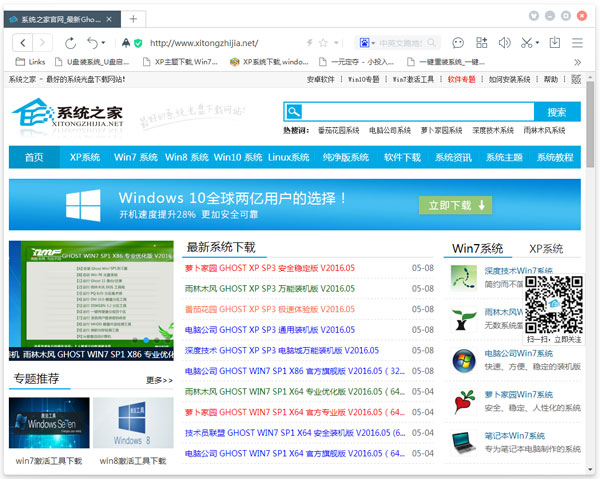Click into the site search input box
The height and width of the screenshot is (479, 600).
pyautogui.click(x=418, y=112)
